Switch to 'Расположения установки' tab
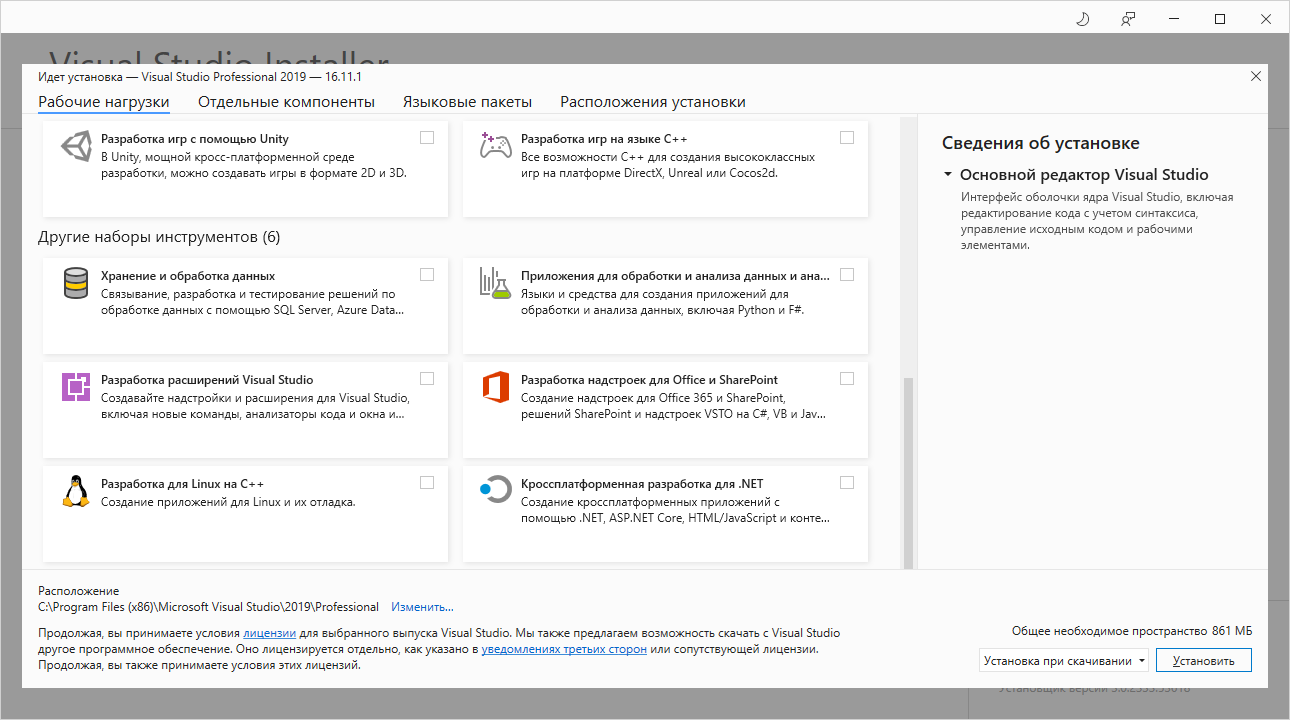 click(653, 102)
